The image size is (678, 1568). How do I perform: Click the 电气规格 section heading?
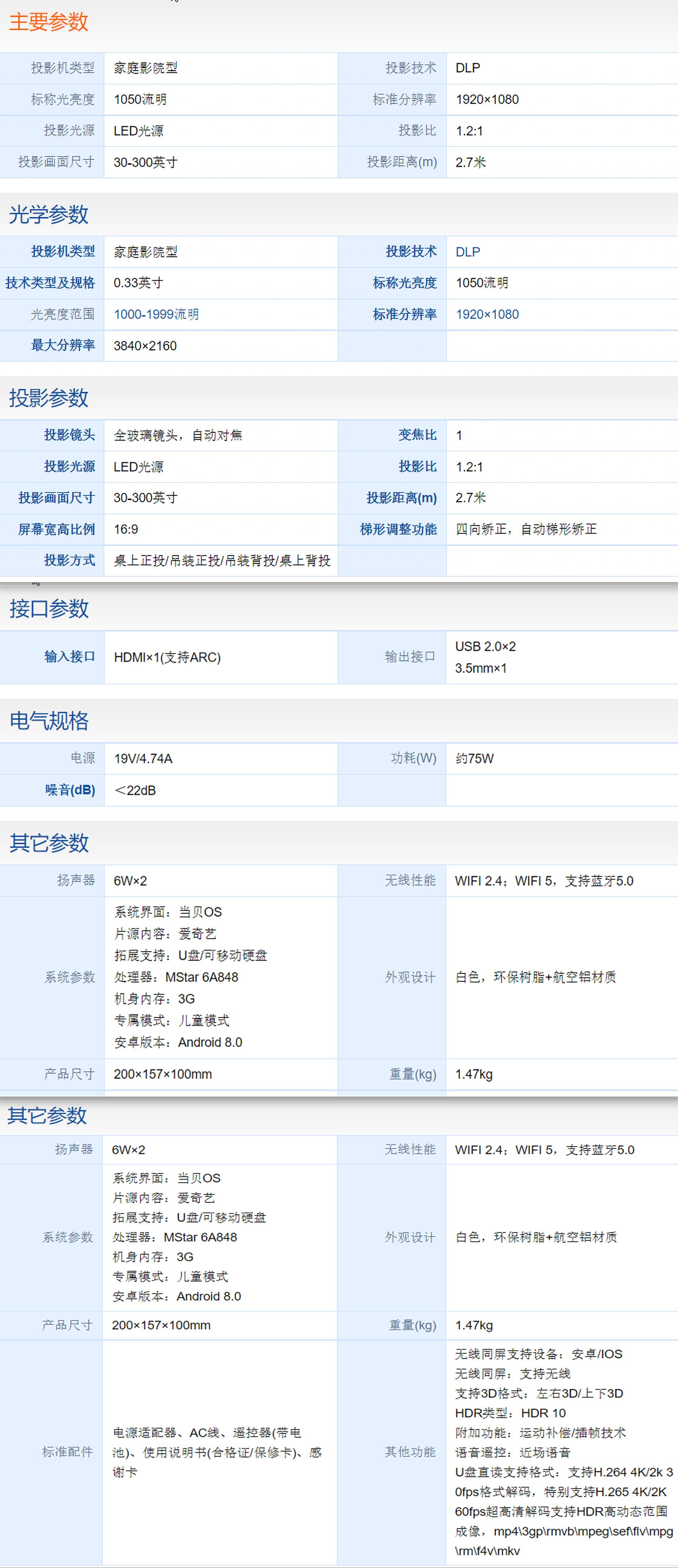(x=49, y=721)
